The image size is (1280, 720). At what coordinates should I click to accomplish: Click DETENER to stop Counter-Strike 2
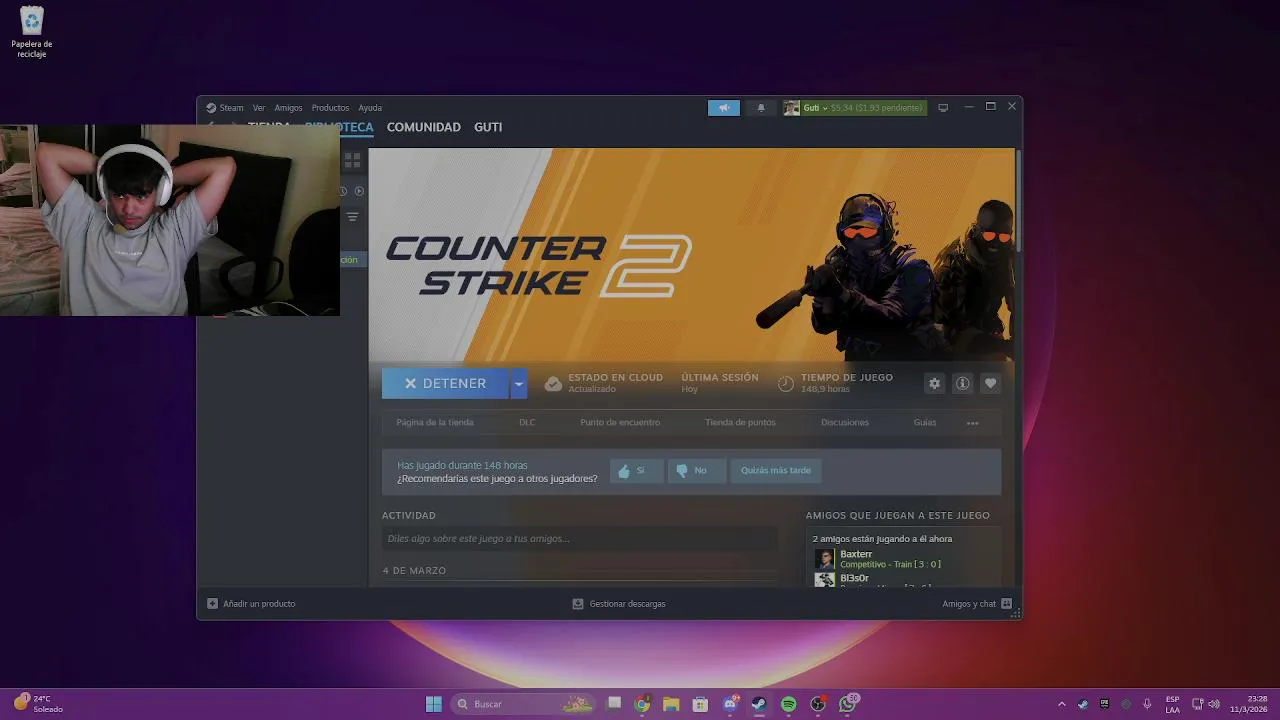coord(445,383)
